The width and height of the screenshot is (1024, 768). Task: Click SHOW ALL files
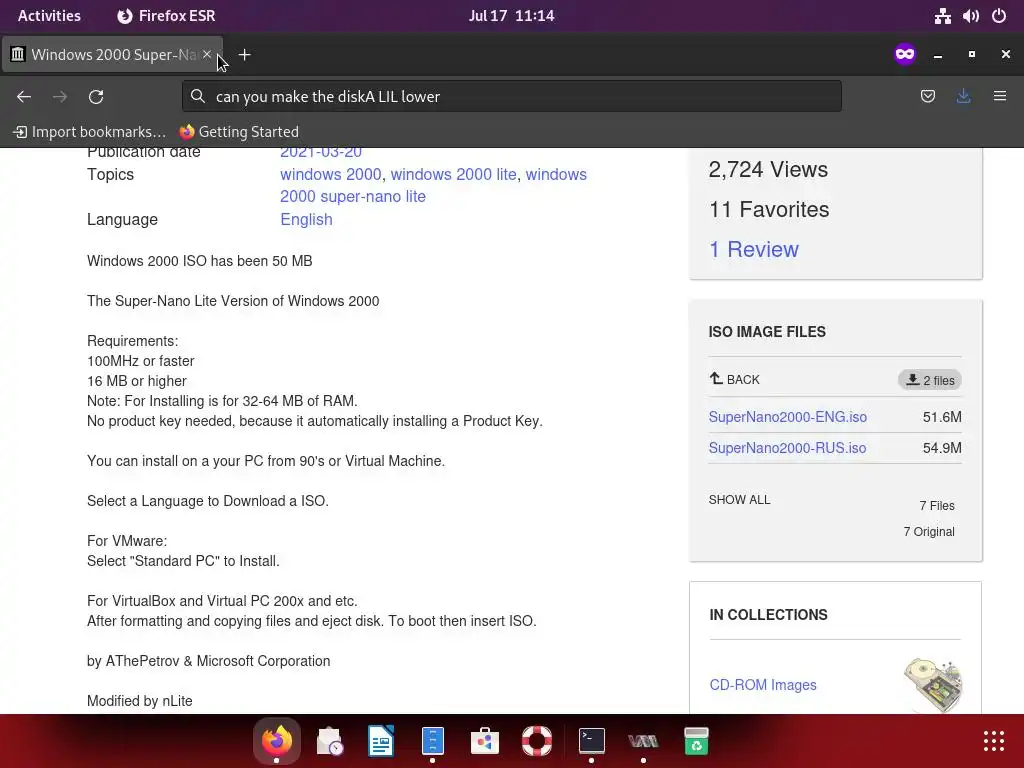point(739,500)
